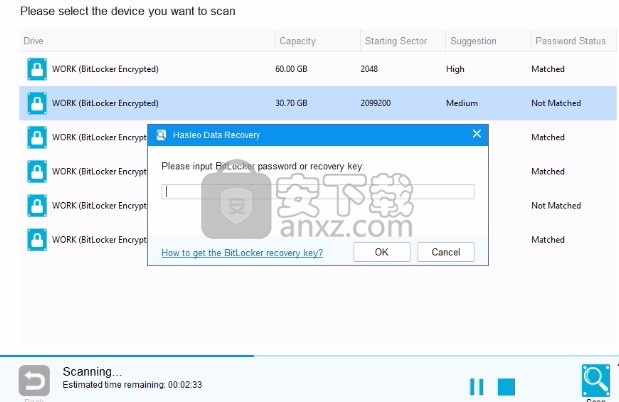Select the WORK drive with 60.00 GB capacity
The image size is (619, 402).
pos(318,69)
